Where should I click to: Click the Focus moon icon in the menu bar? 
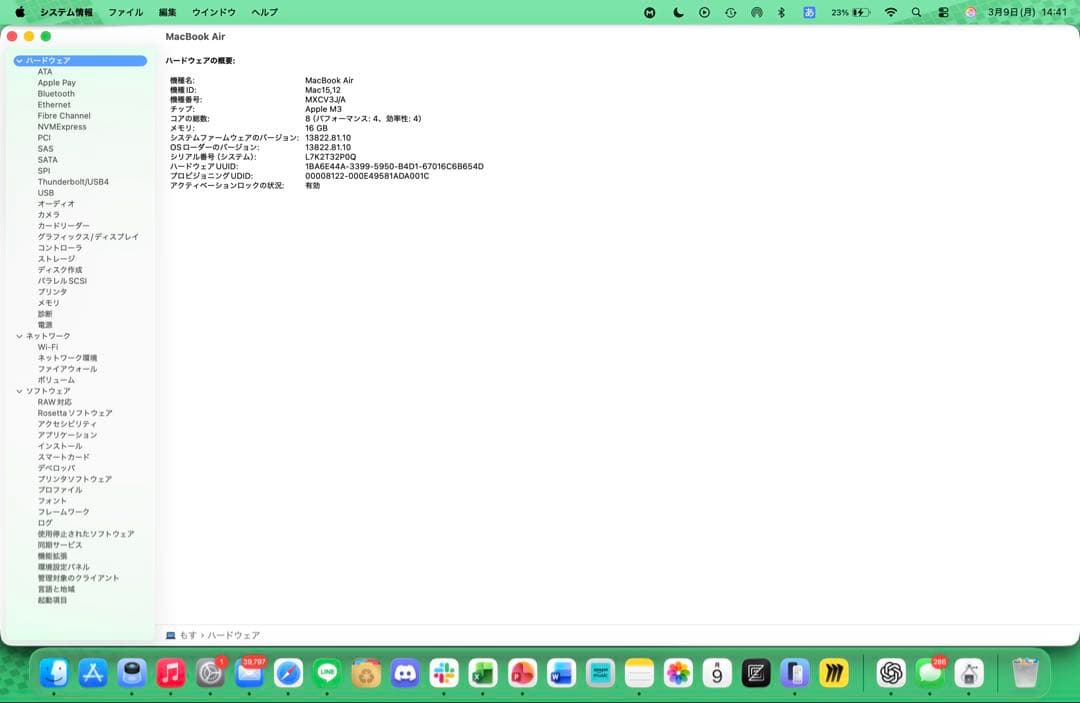click(x=678, y=12)
